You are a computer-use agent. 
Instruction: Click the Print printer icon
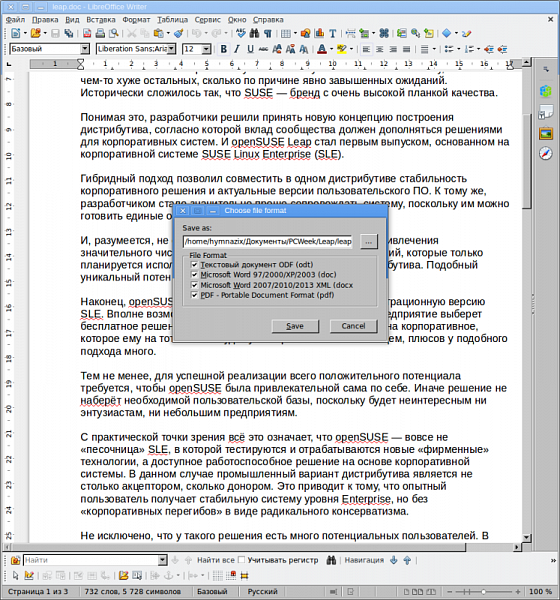pos(100,34)
